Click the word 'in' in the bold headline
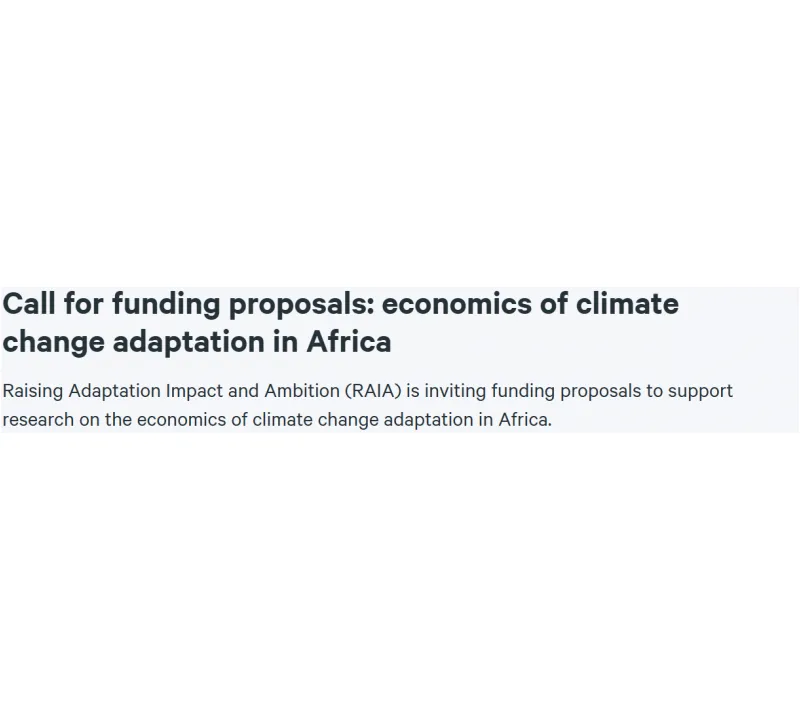Screen dimensions: 800x720 pyautogui.click(x=285, y=342)
